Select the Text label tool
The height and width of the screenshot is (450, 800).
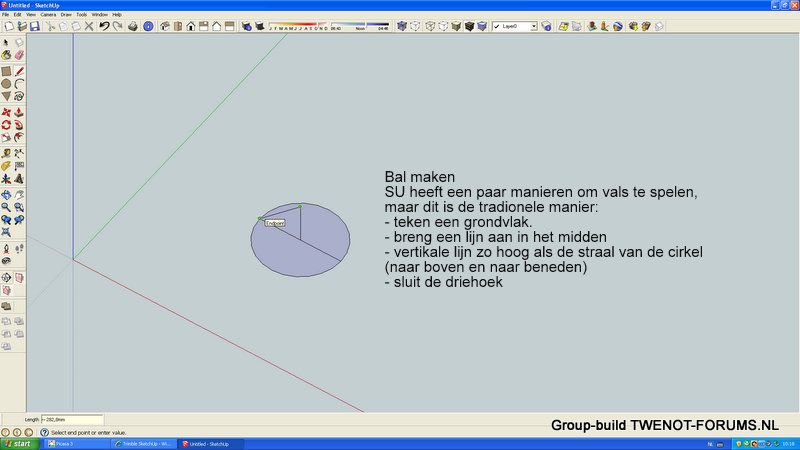click(x=19, y=166)
